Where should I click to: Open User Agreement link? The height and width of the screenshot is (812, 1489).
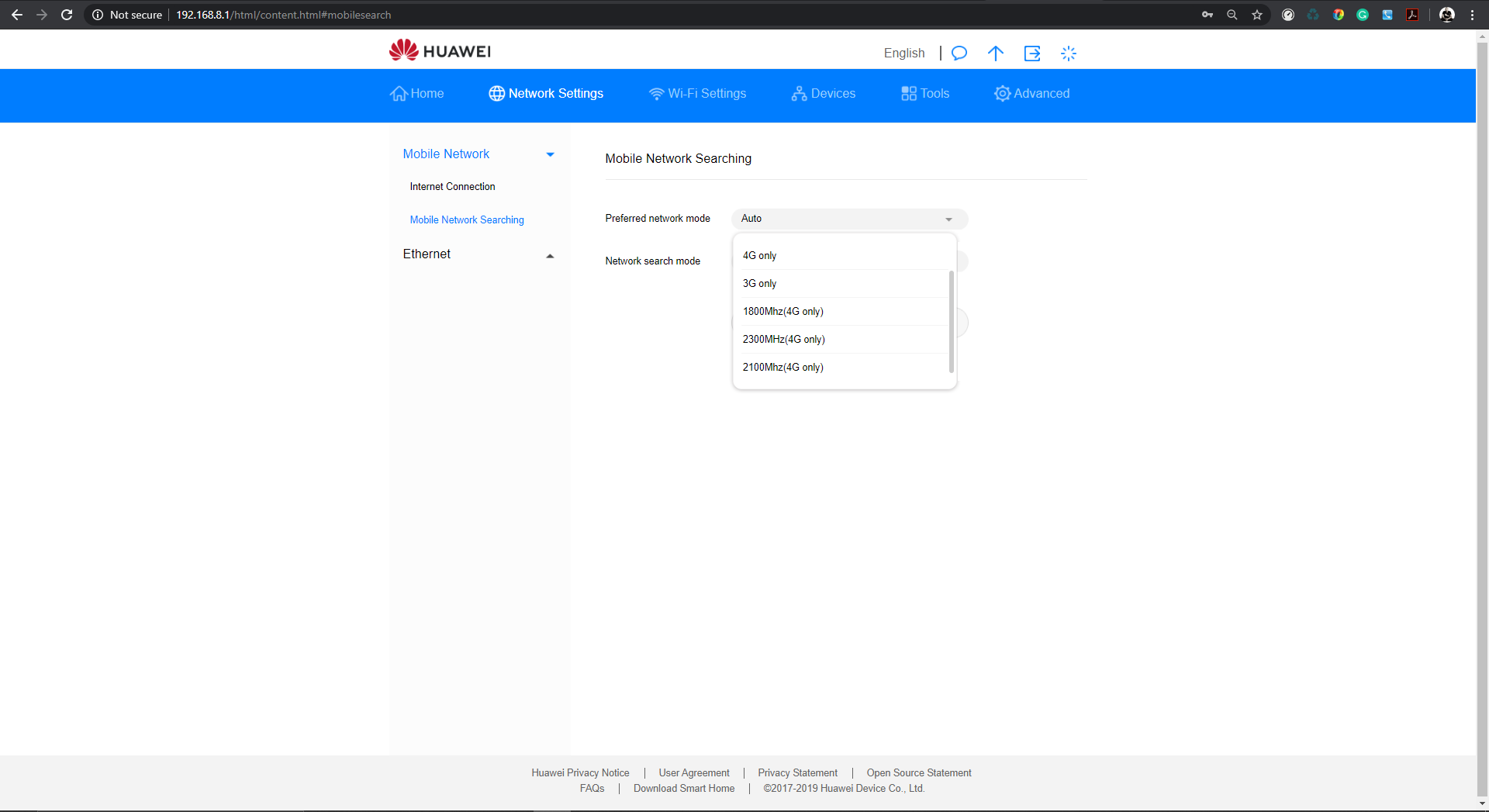click(694, 773)
